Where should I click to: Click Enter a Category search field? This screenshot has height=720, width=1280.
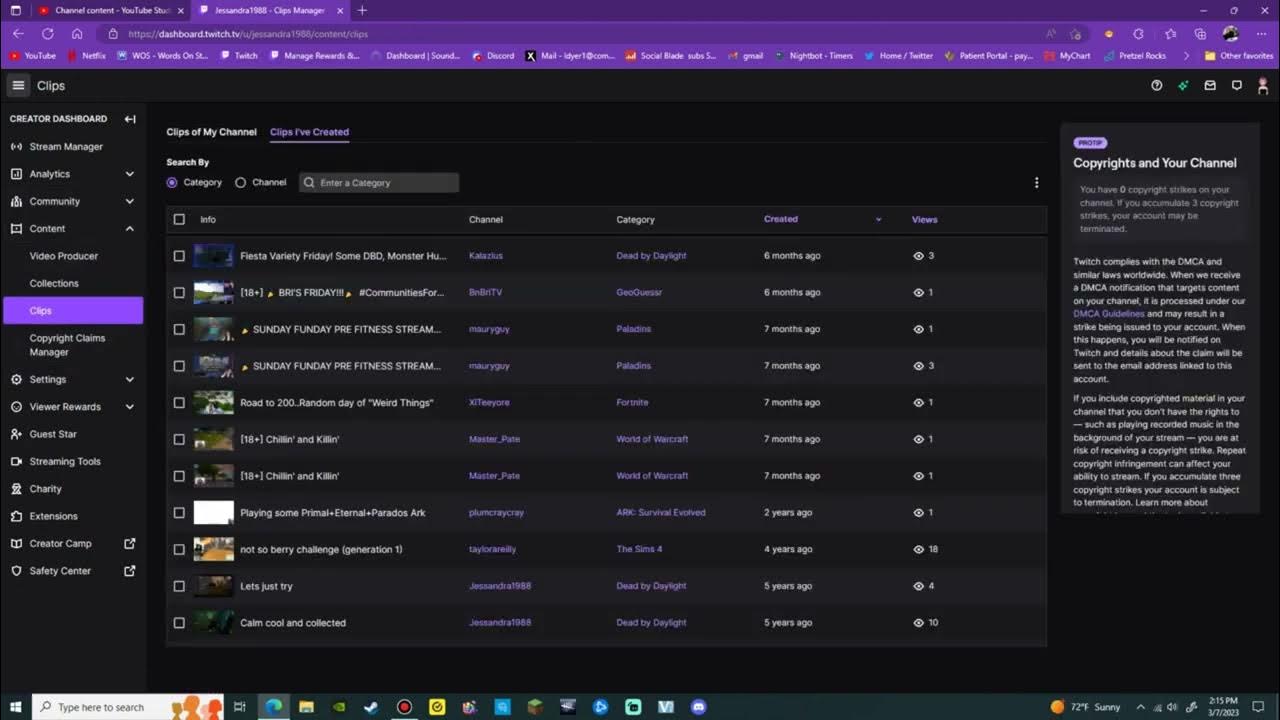(x=379, y=183)
